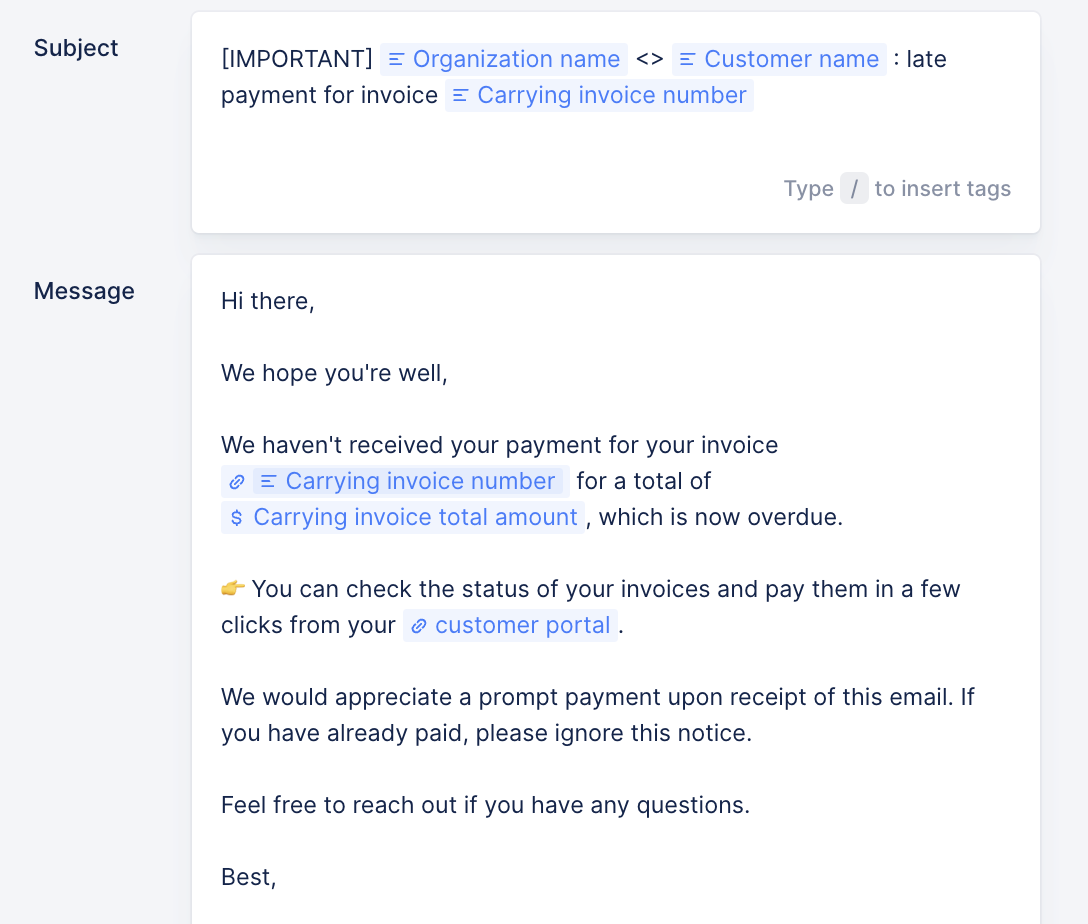Click the pointing hand emoji in the message
1088x924 pixels.
pos(232,588)
